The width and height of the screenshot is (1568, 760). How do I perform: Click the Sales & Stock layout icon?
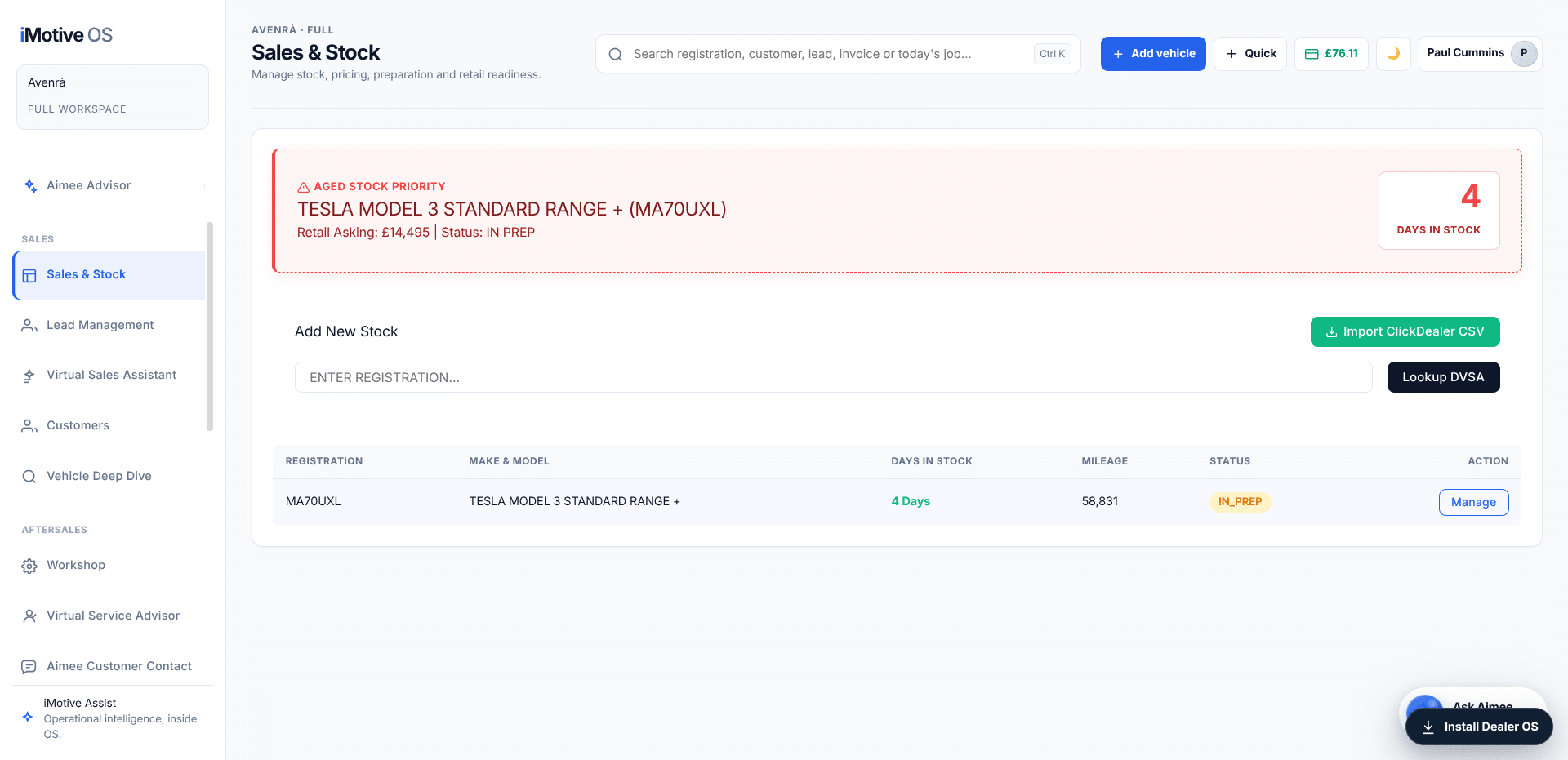(29, 276)
